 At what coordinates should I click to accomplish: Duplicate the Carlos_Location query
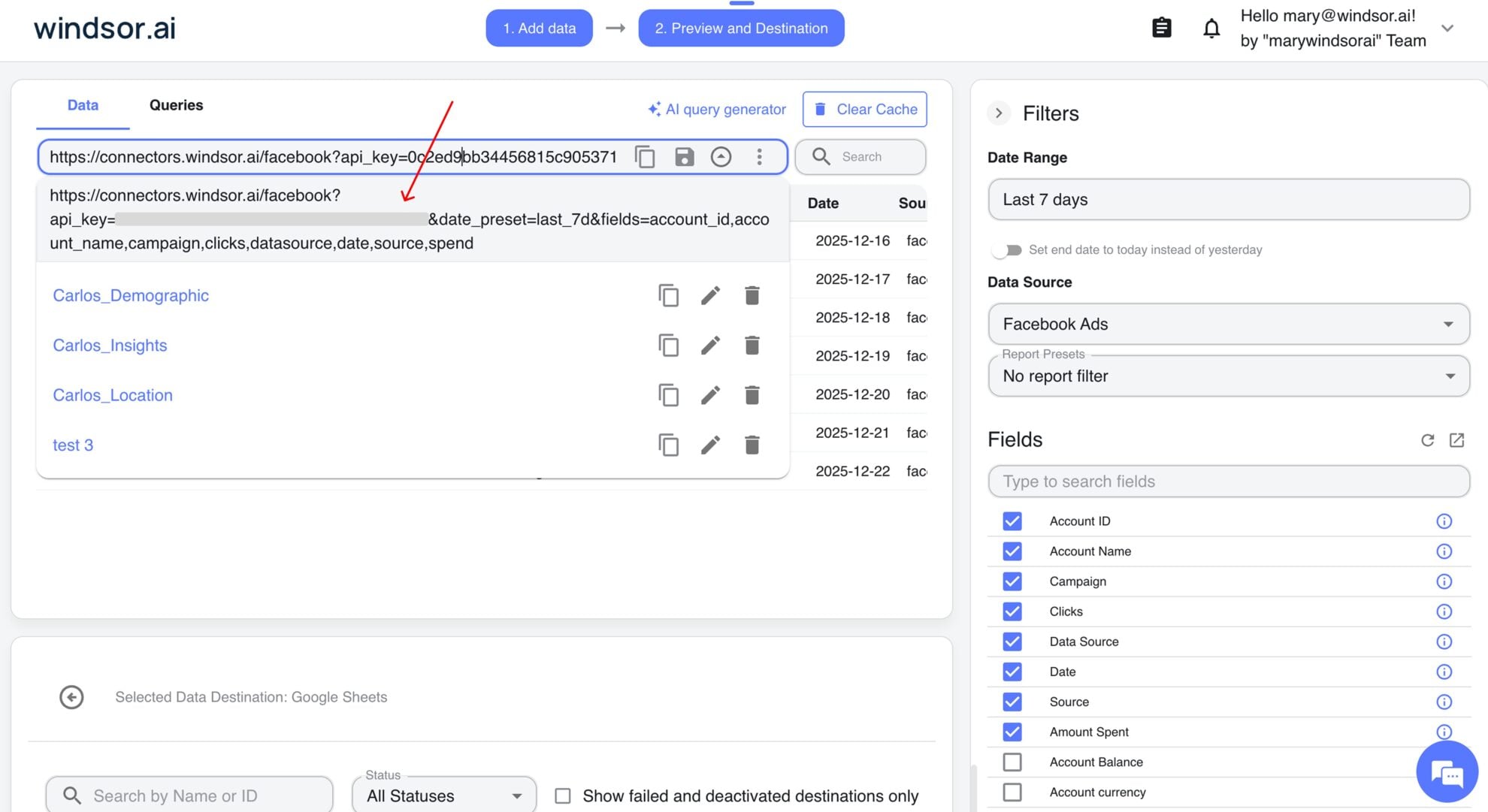[669, 395]
